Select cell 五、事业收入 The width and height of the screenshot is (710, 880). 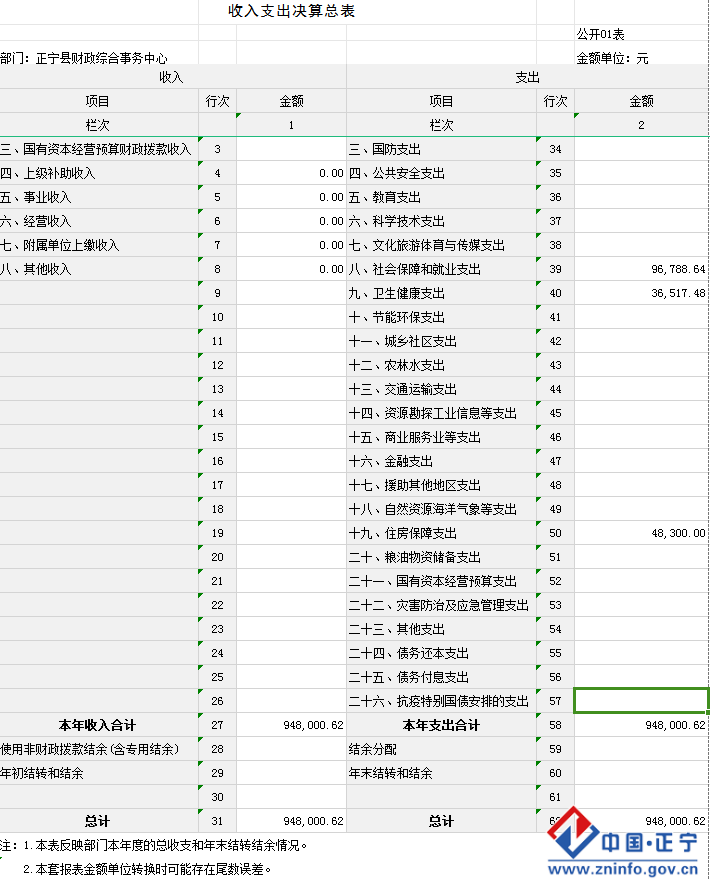pos(99,198)
